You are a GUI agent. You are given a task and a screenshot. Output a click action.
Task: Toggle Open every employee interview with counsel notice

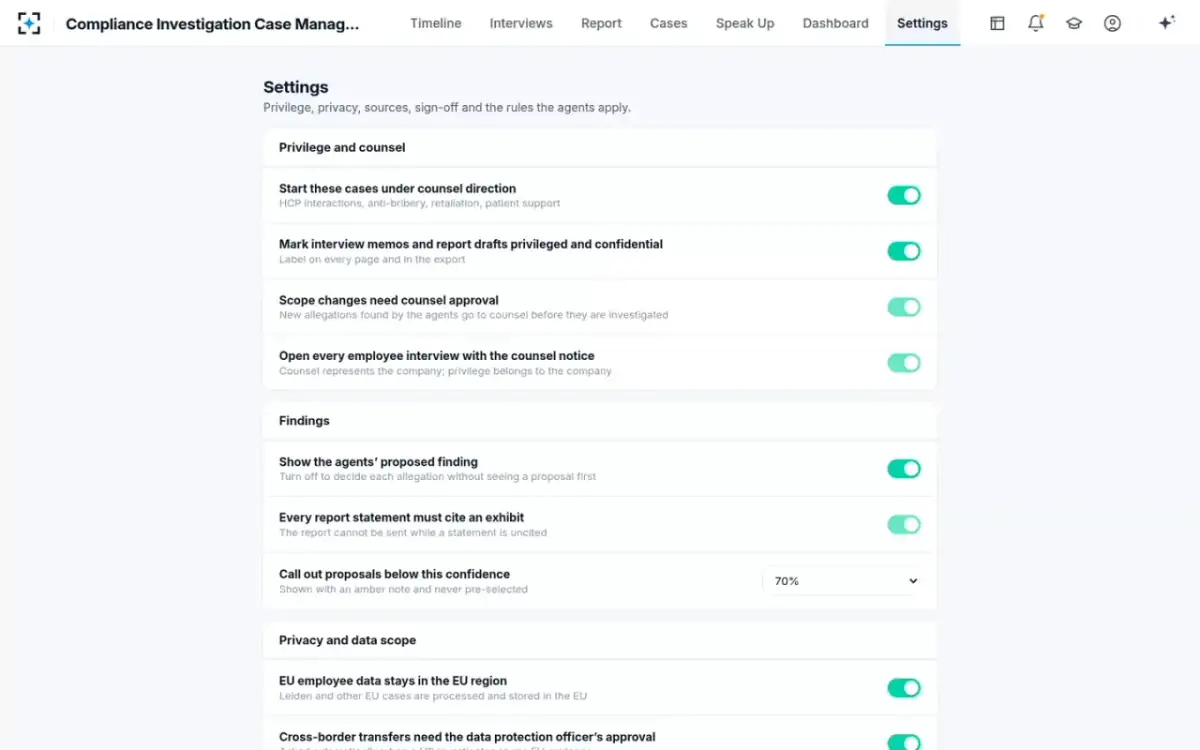[904, 363]
